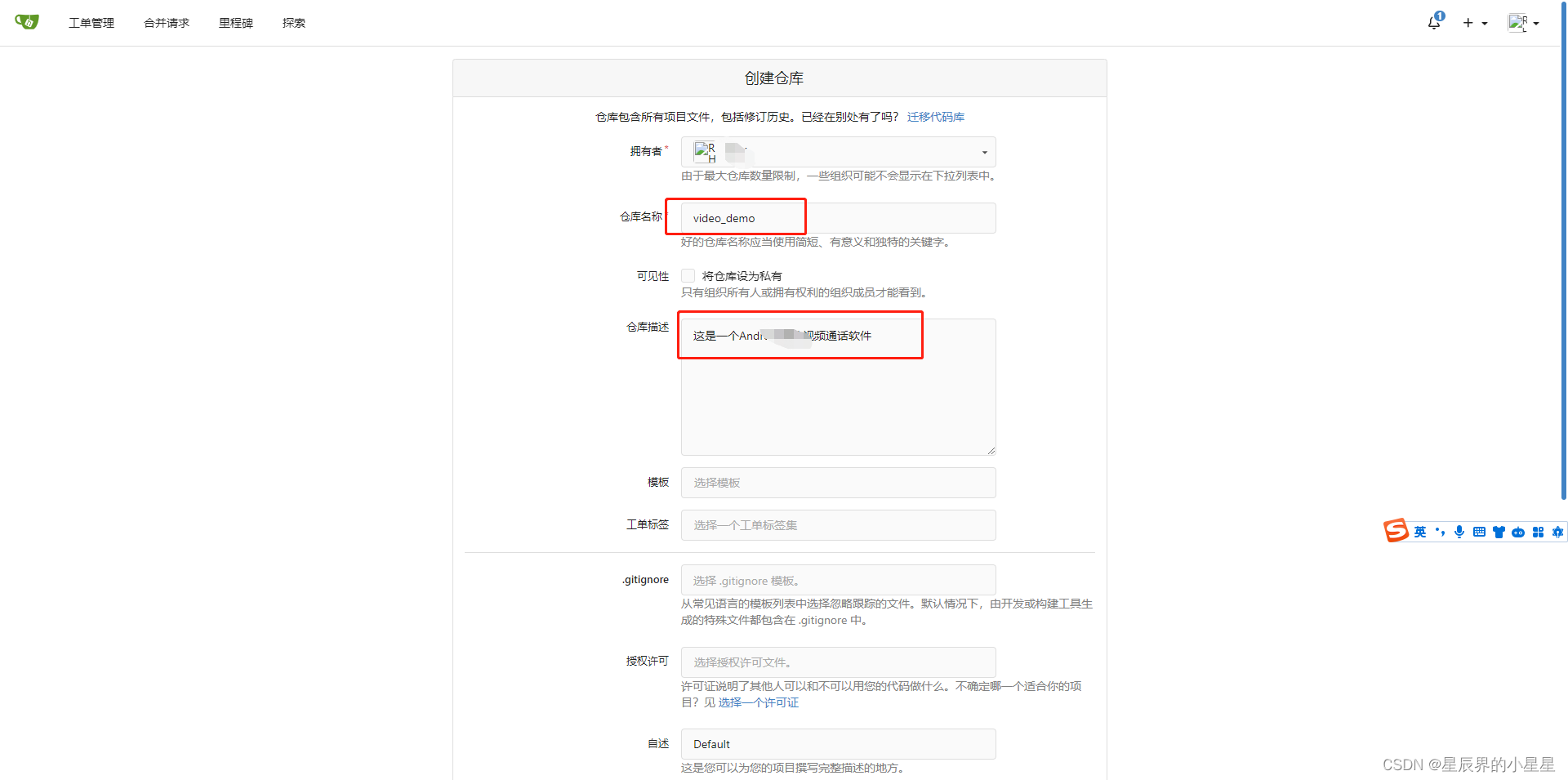The width and height of the screenshot is (1568, 780).
Task: Start voice input with the microphone icon
Action: [x=1459, y=532]
